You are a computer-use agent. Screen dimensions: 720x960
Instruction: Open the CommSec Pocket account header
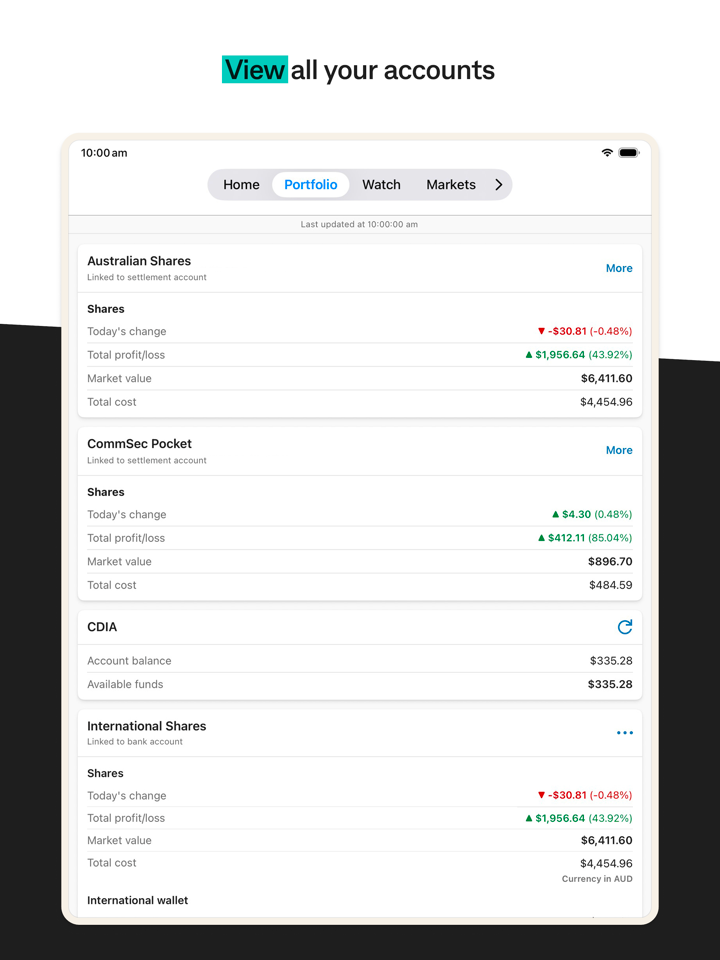point(139,444)
